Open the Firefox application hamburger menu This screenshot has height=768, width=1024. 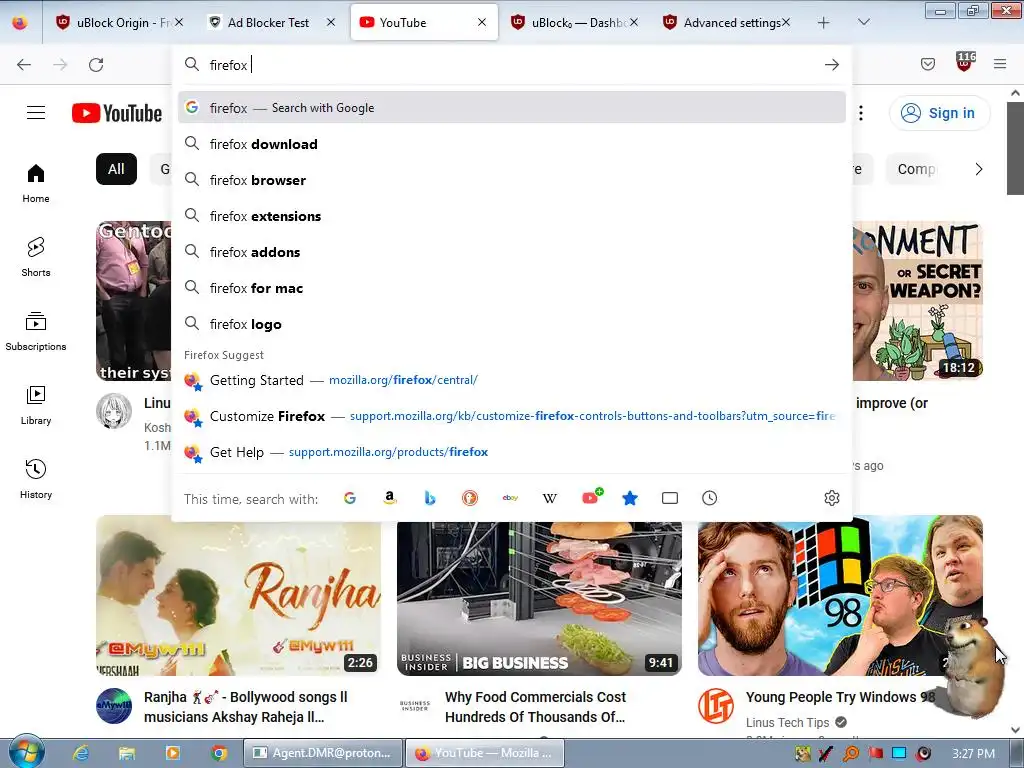coord(1000,64)
